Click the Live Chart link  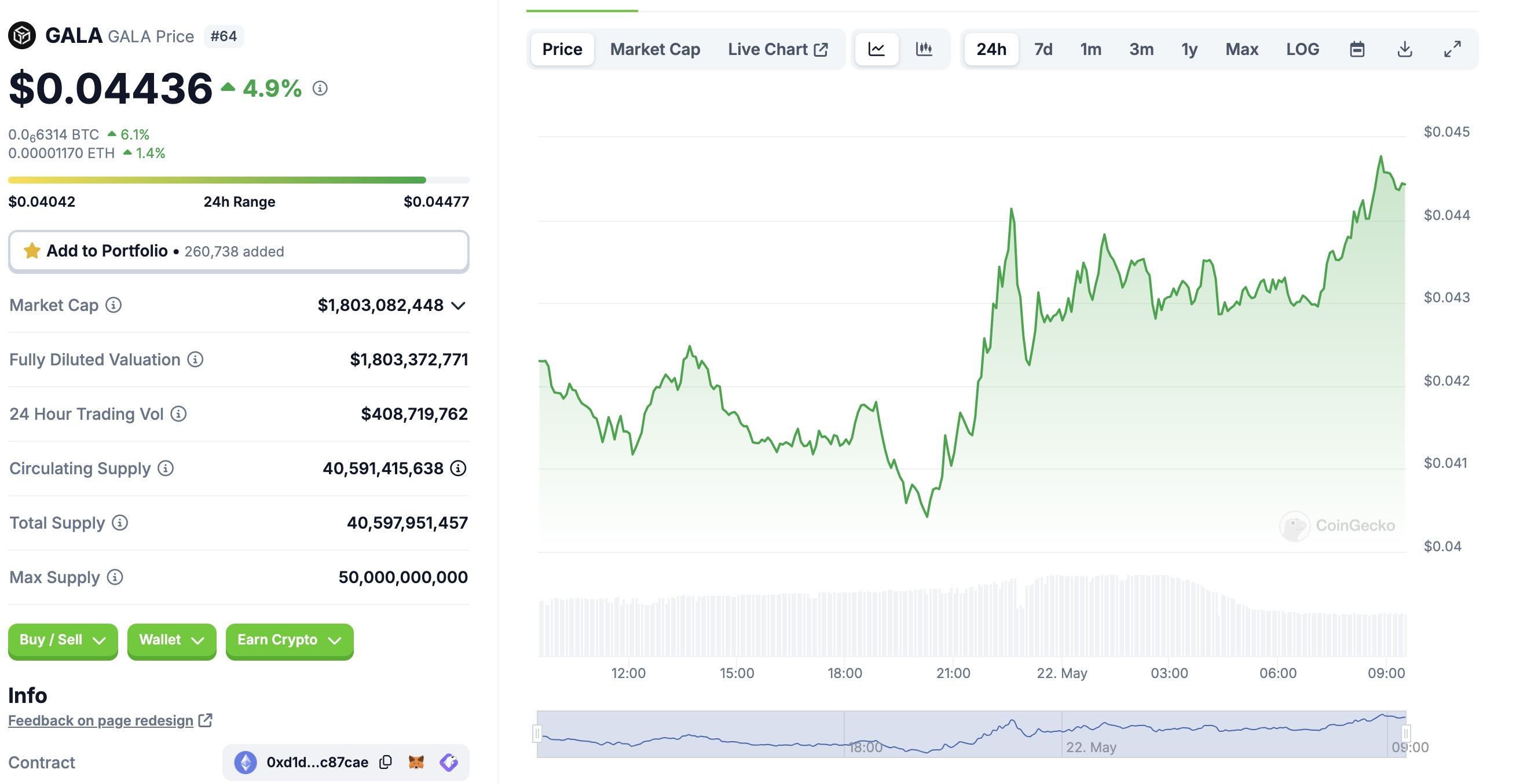[x=778, y=49]
